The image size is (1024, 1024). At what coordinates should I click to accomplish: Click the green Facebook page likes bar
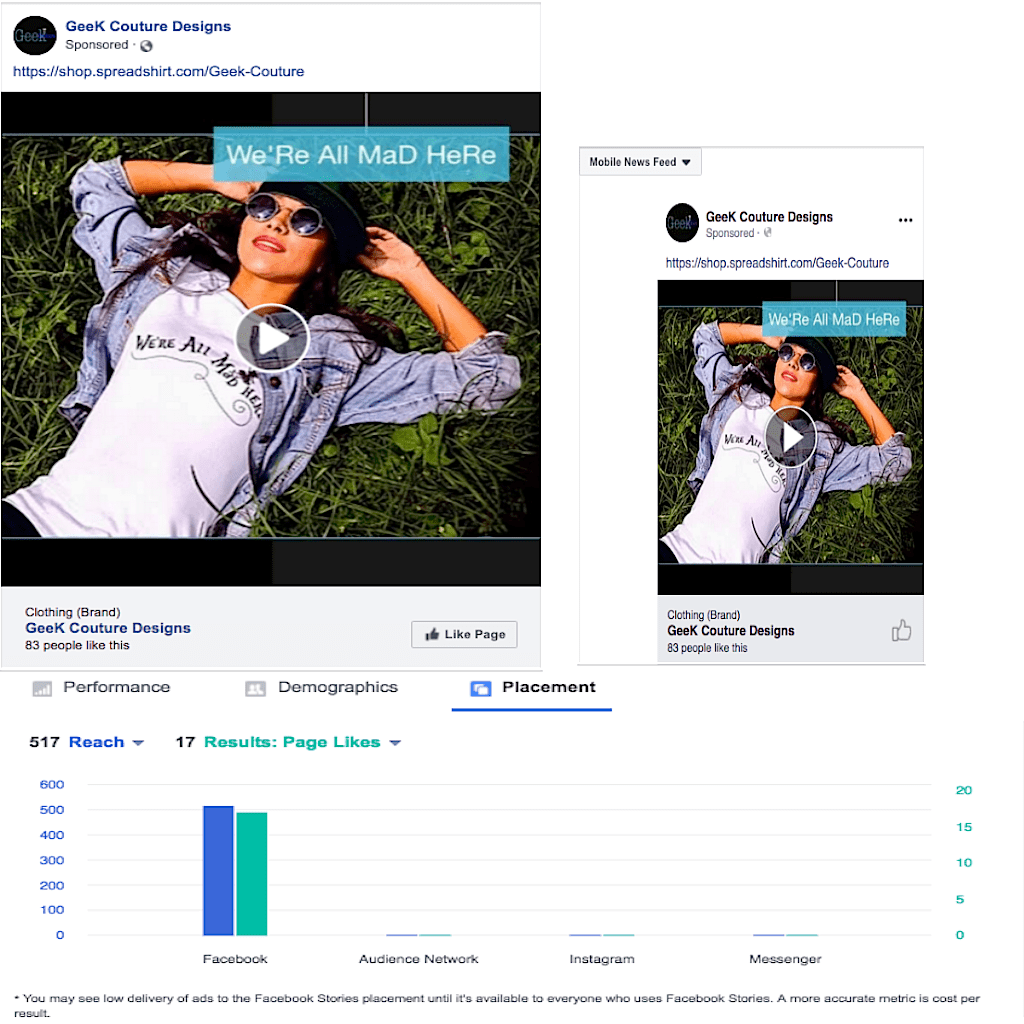click(x=252, y=873)
